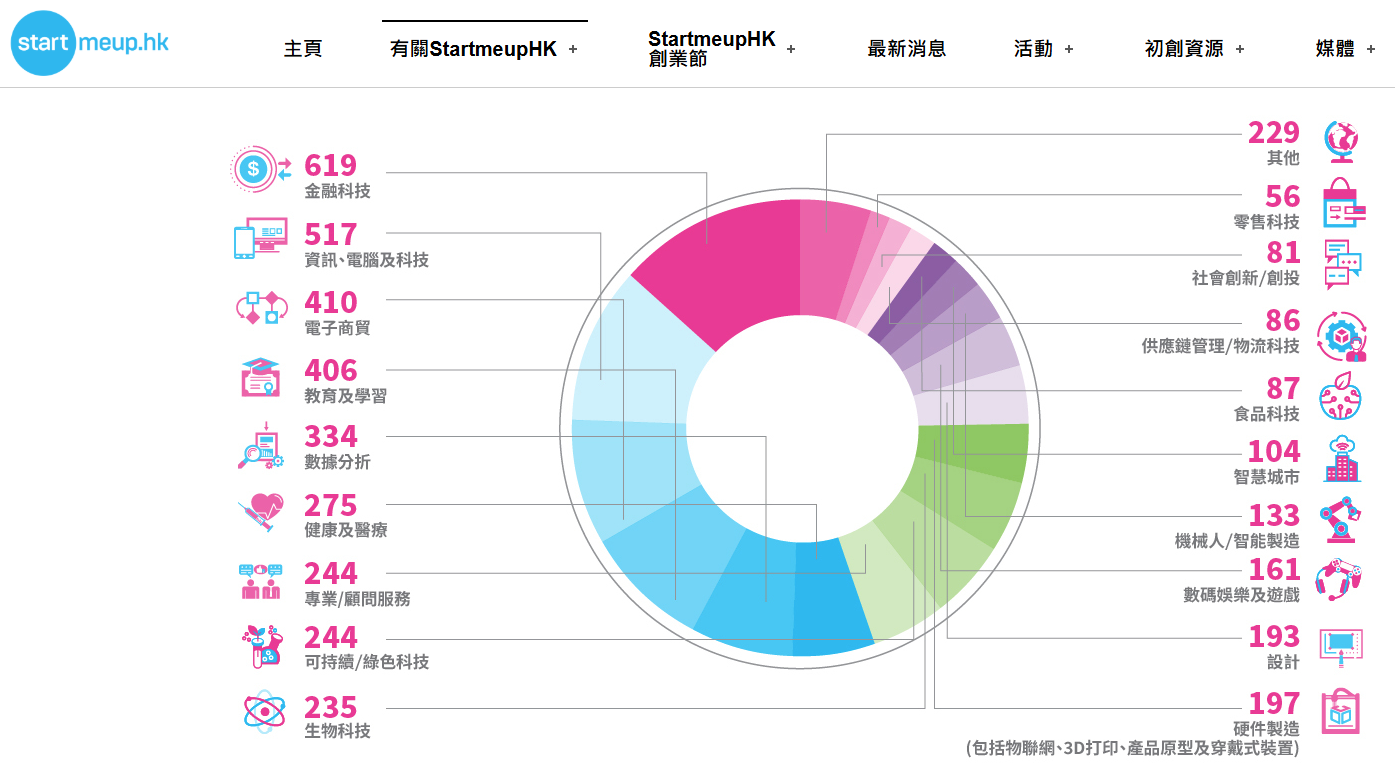The height and width of the screenshot is (767, 1395).
Task: Click the health heart and syringe icon
Action: point(261,512)
